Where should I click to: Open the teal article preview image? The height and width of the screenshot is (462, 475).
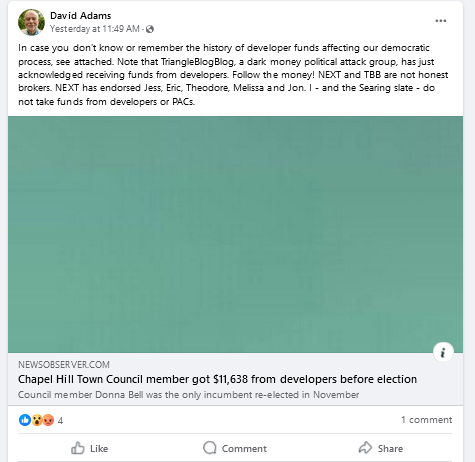(235, 234)
